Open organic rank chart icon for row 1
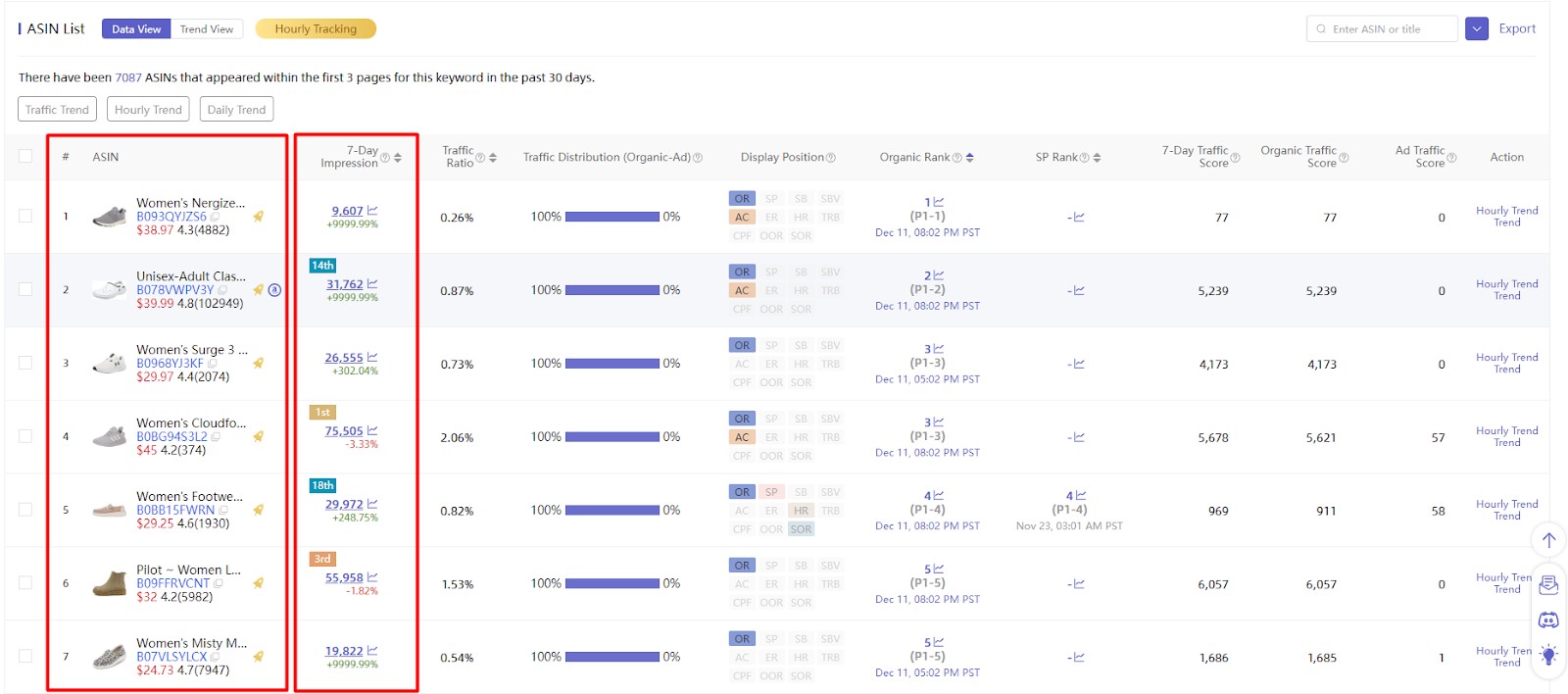This screenshot has width=1568, height=694. click(938, 202)
